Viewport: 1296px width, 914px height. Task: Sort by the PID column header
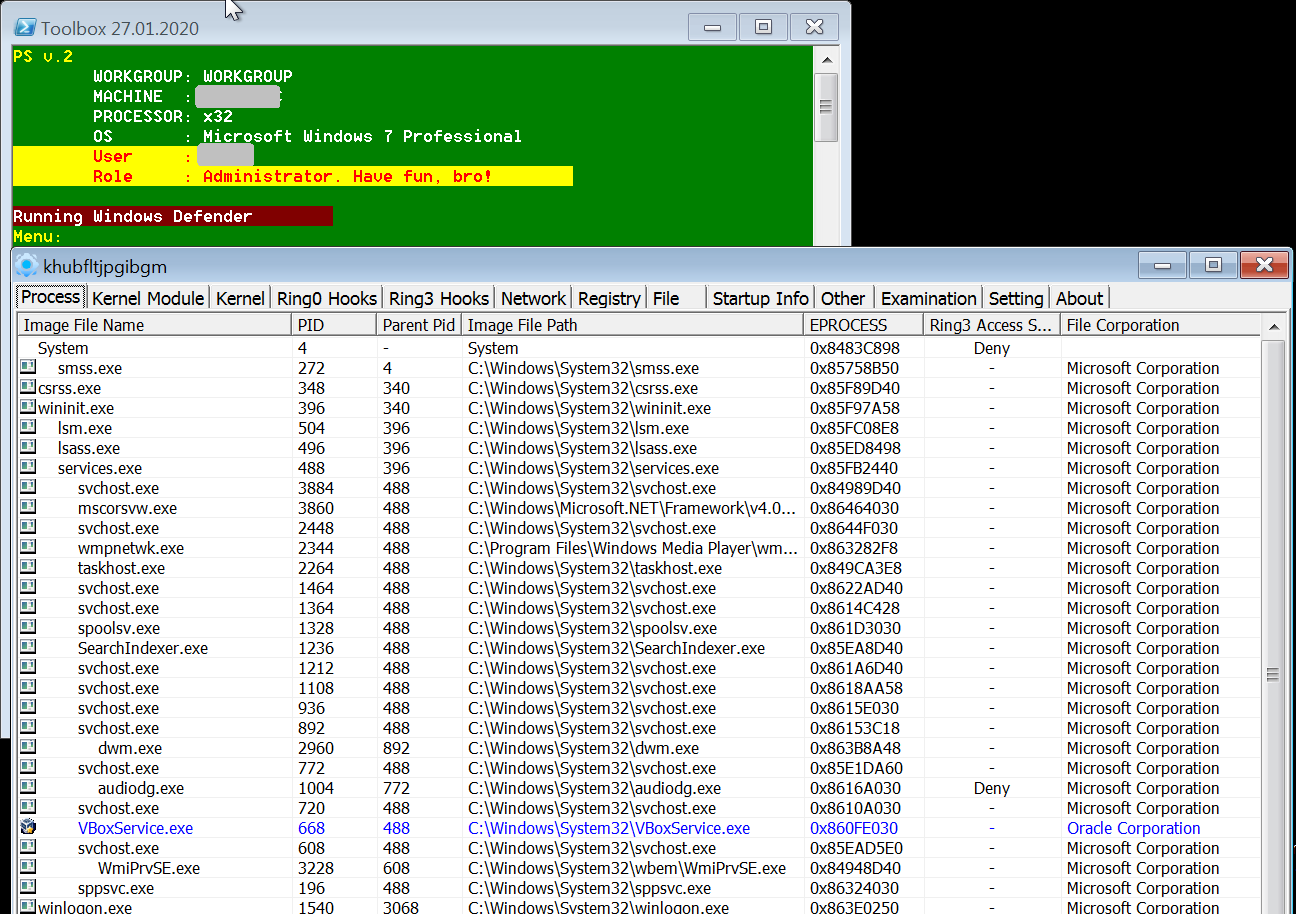click(334, 325)
